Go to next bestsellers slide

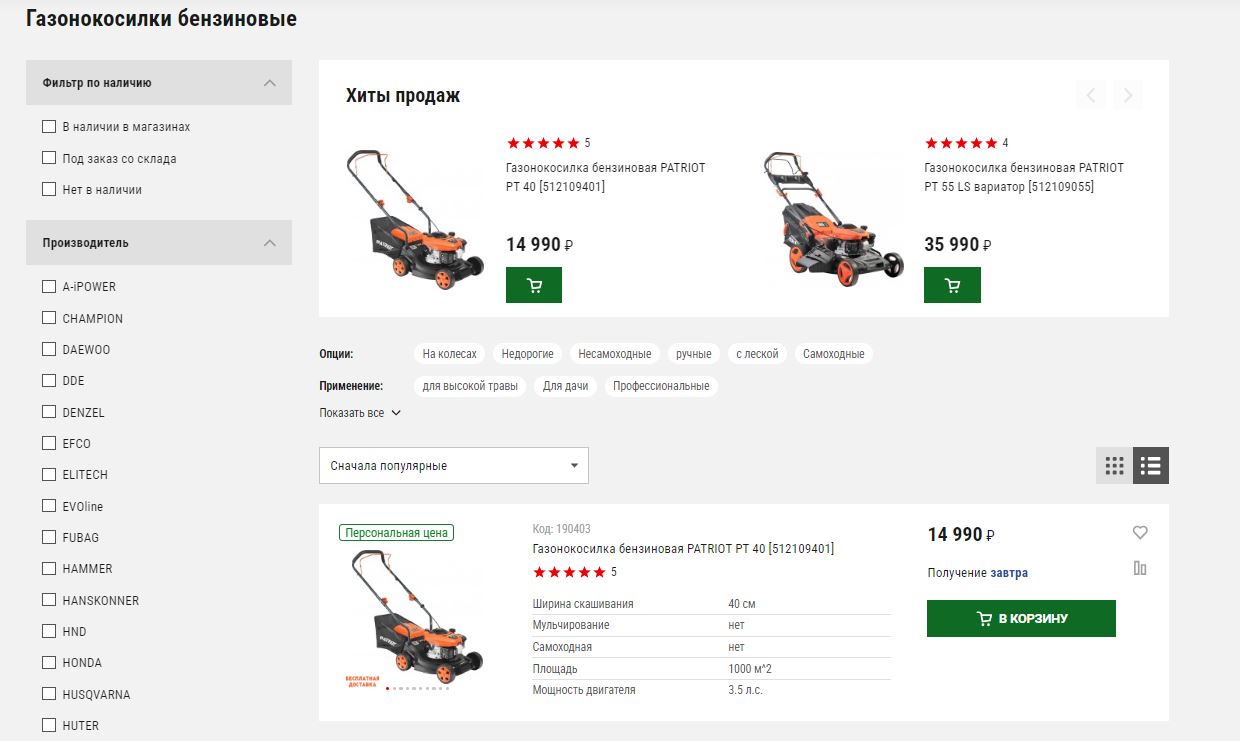pos(1128,95)
